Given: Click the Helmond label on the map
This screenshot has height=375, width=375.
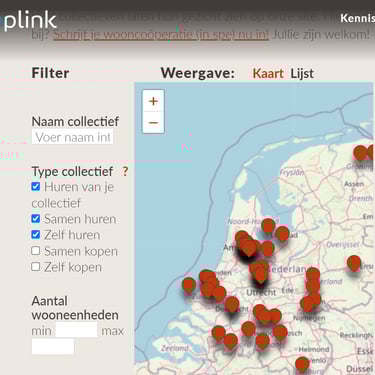Looking at the screenshot, I should click(x=314, y=349).
